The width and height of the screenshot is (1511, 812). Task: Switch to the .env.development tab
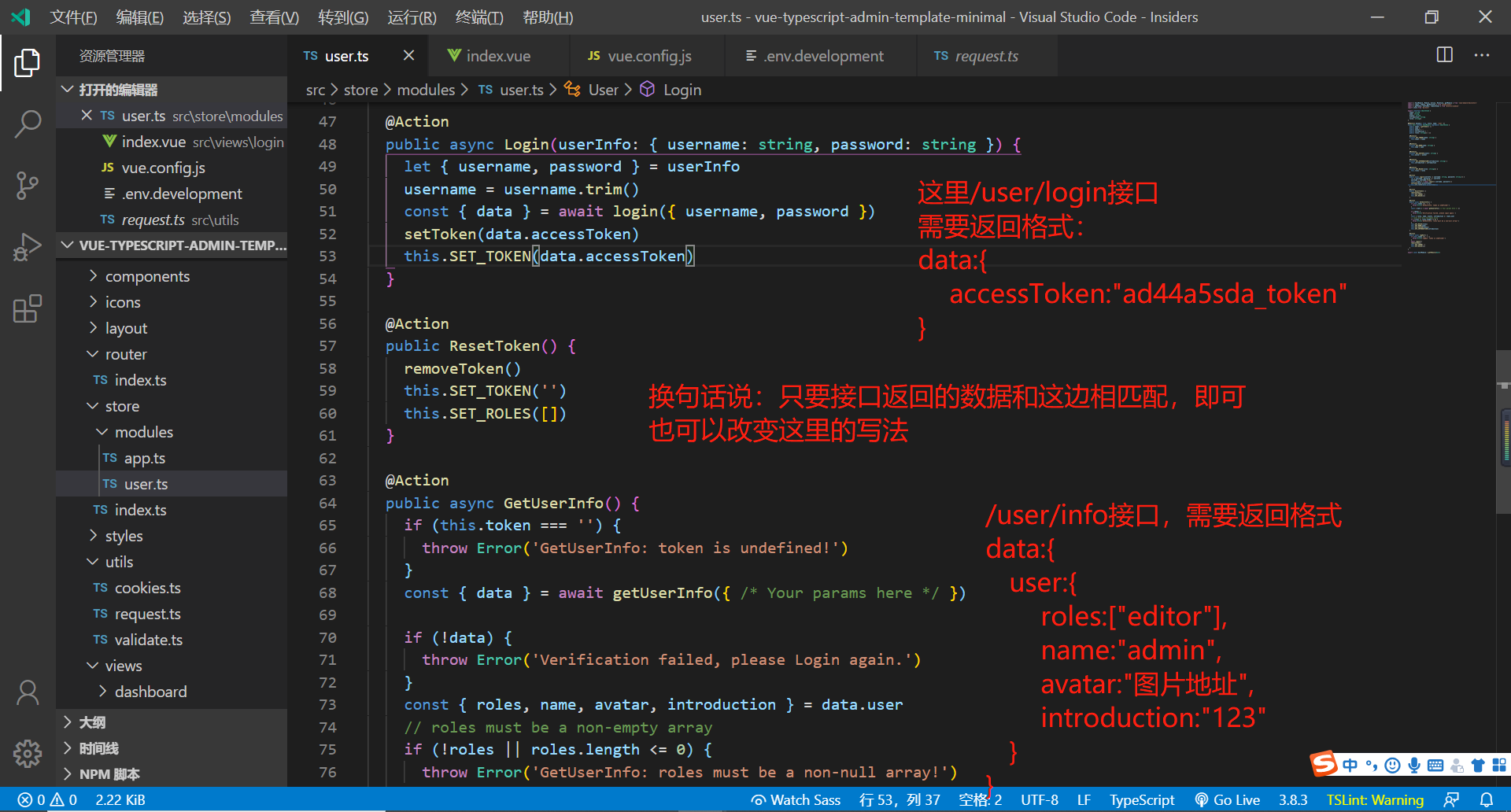click(x=822, y=56)
